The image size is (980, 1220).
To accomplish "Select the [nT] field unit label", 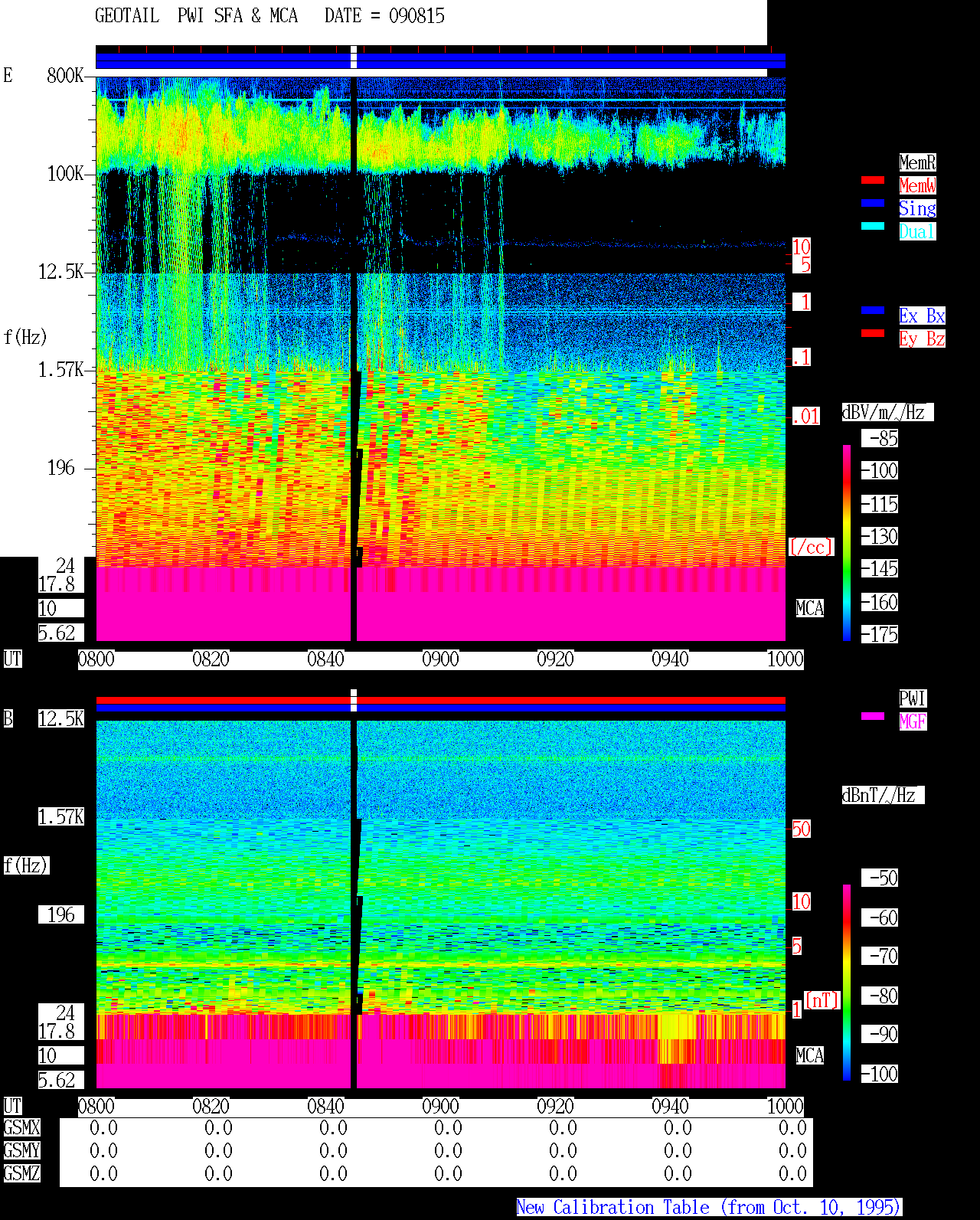I will click(x=822, y=1000).
